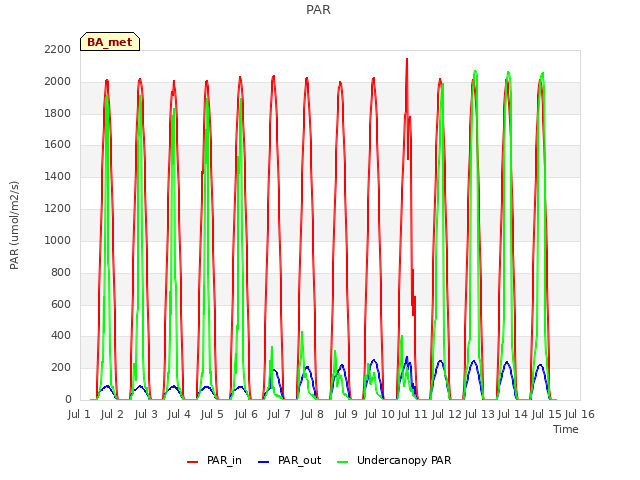Click the Jul 8 x-axis tick label
This screenshot has width=640, height=480.
[x=312, y=414]
